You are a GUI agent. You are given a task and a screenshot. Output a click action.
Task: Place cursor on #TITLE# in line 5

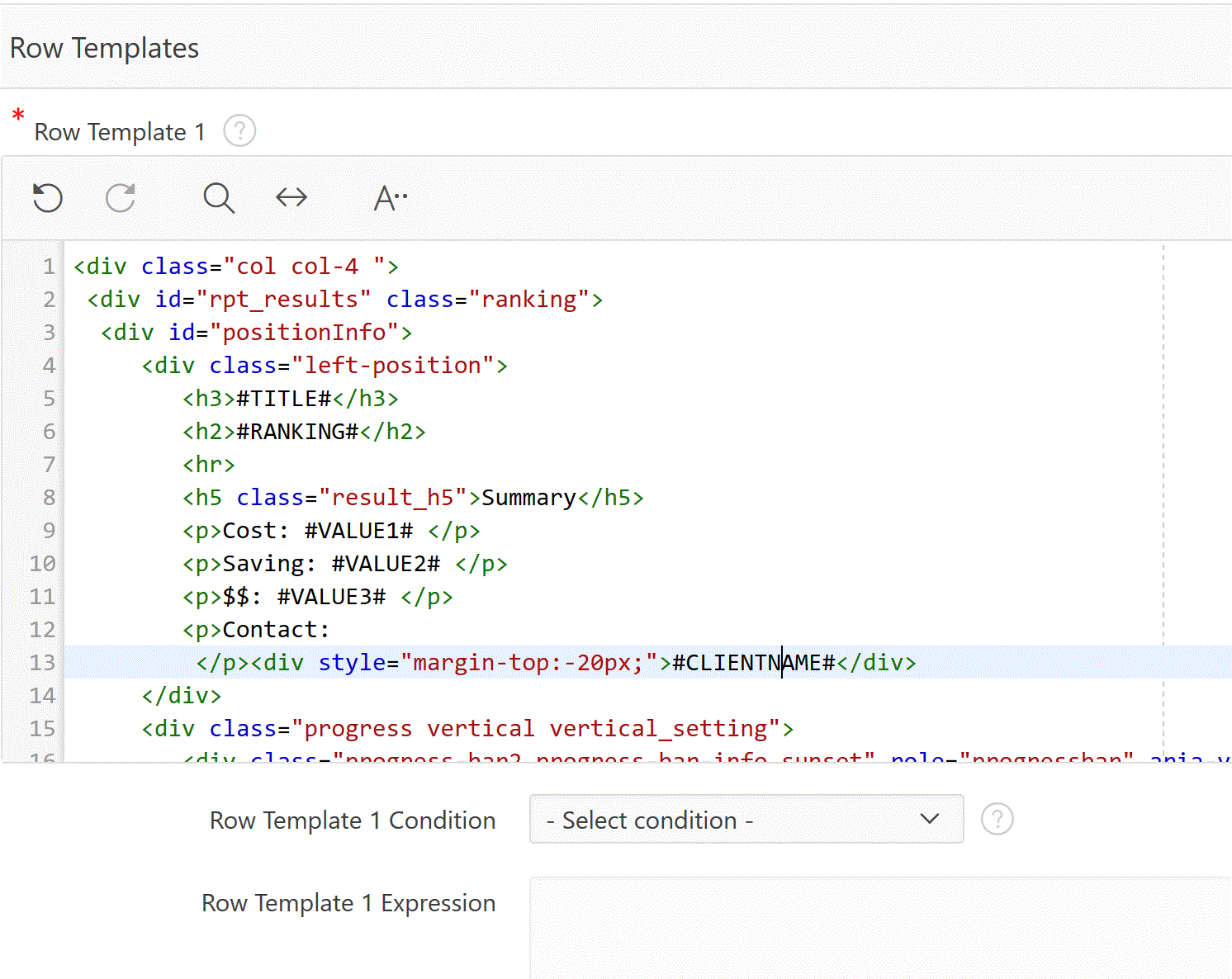pyautogui.click(x=284, y=399)
